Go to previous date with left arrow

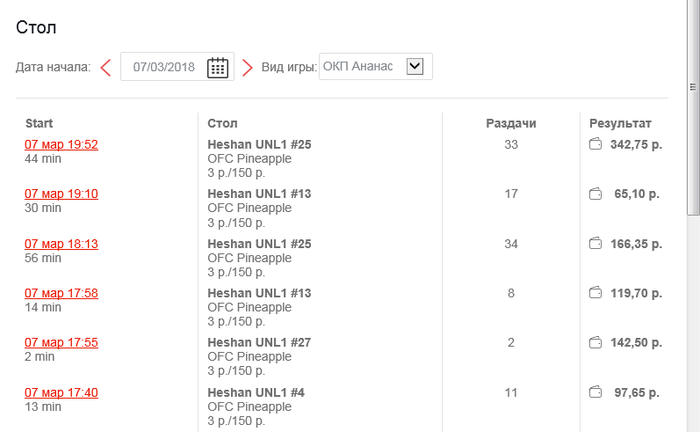(106, 67)
